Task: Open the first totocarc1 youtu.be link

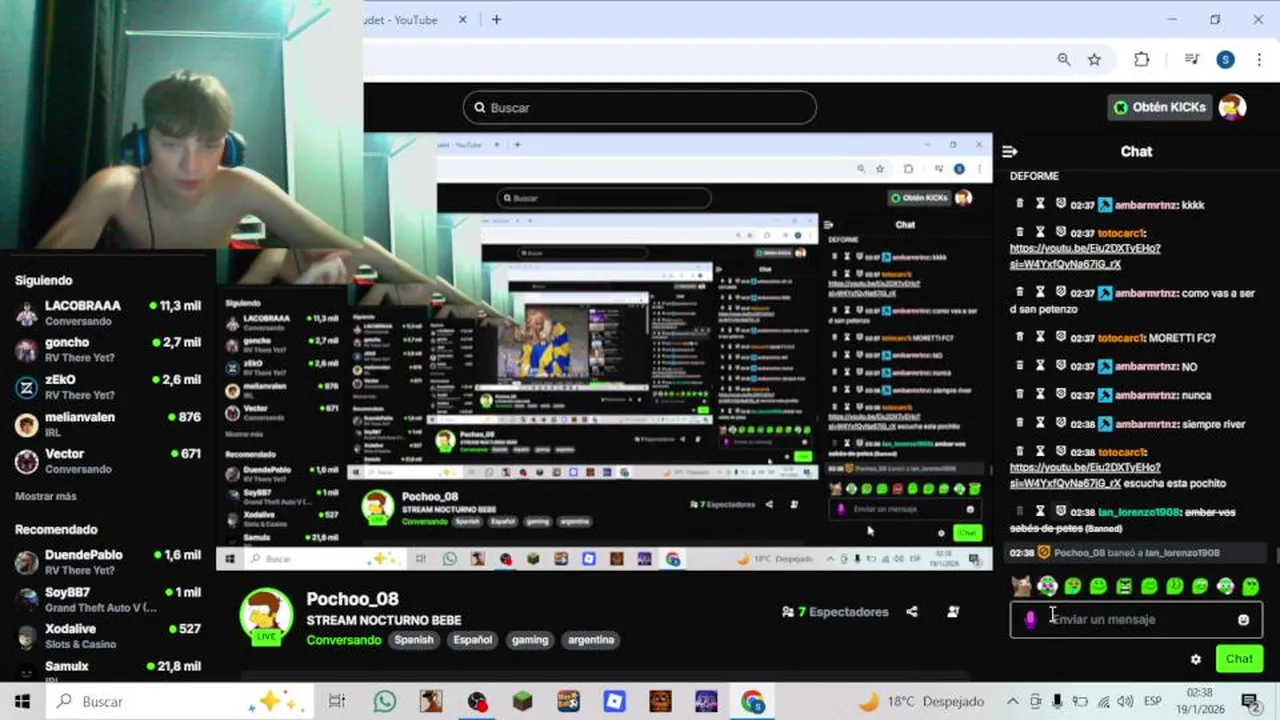Action: click(x=1084, y=256)
